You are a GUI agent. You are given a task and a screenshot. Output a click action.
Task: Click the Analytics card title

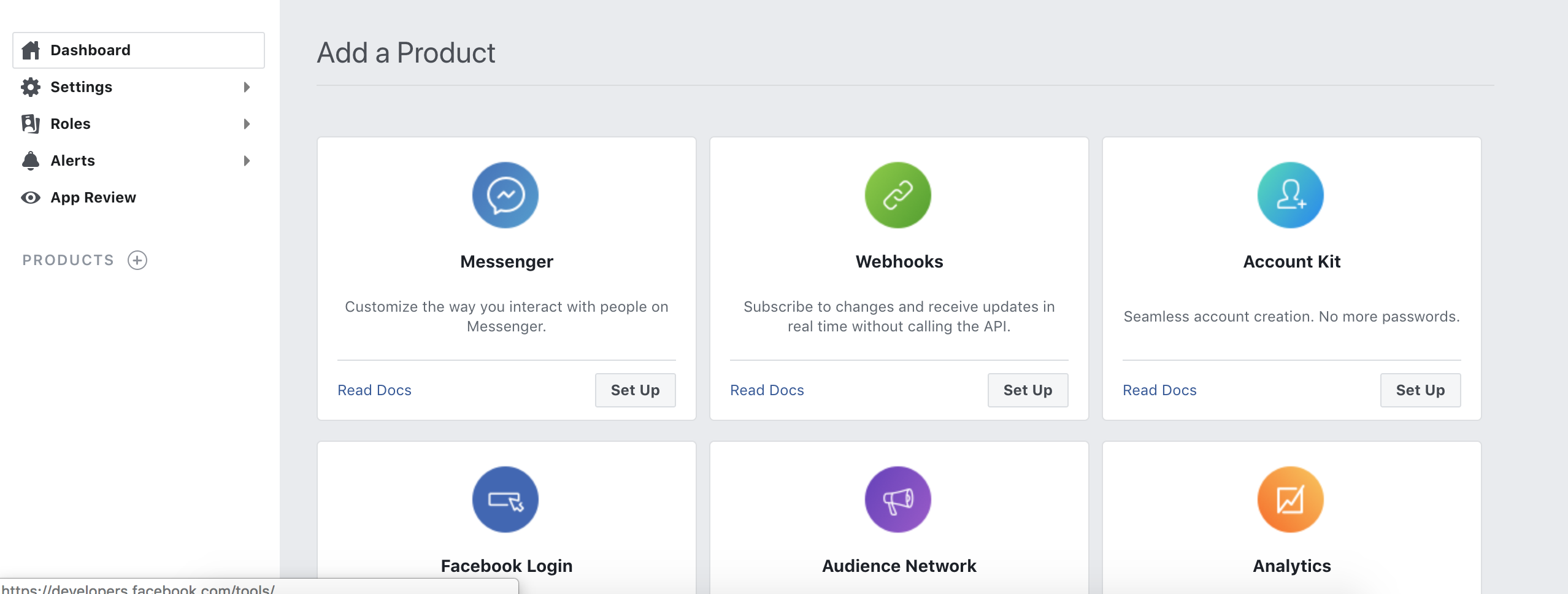[1292, 566]
